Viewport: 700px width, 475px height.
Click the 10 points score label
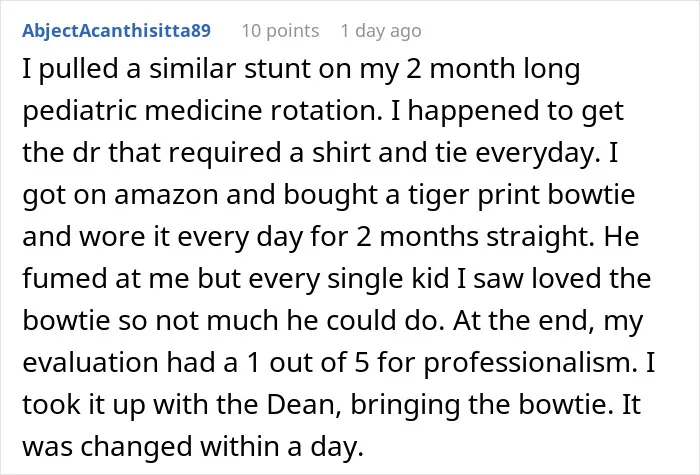280,31
